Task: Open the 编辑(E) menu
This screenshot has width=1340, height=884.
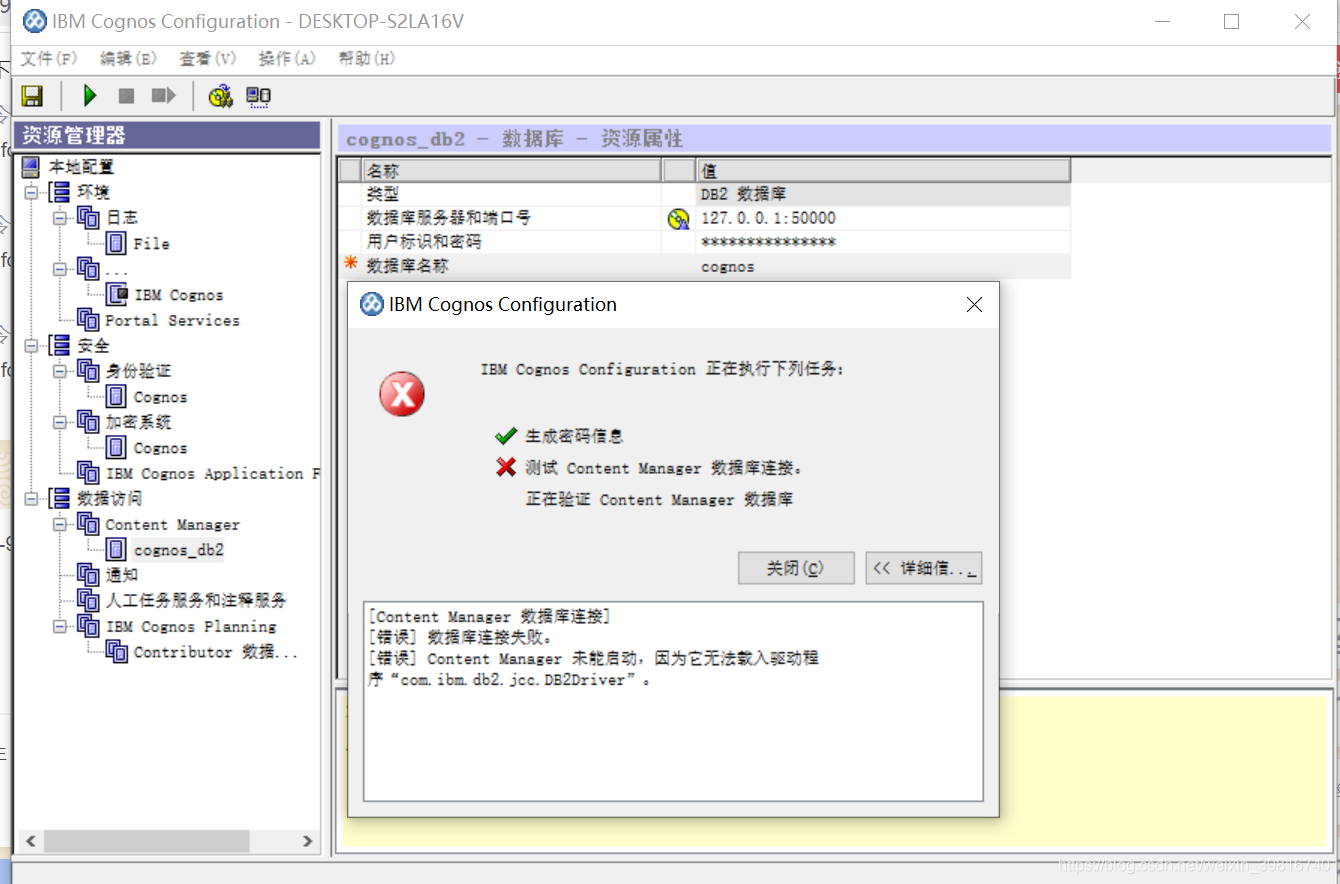Action: [128, 59]
